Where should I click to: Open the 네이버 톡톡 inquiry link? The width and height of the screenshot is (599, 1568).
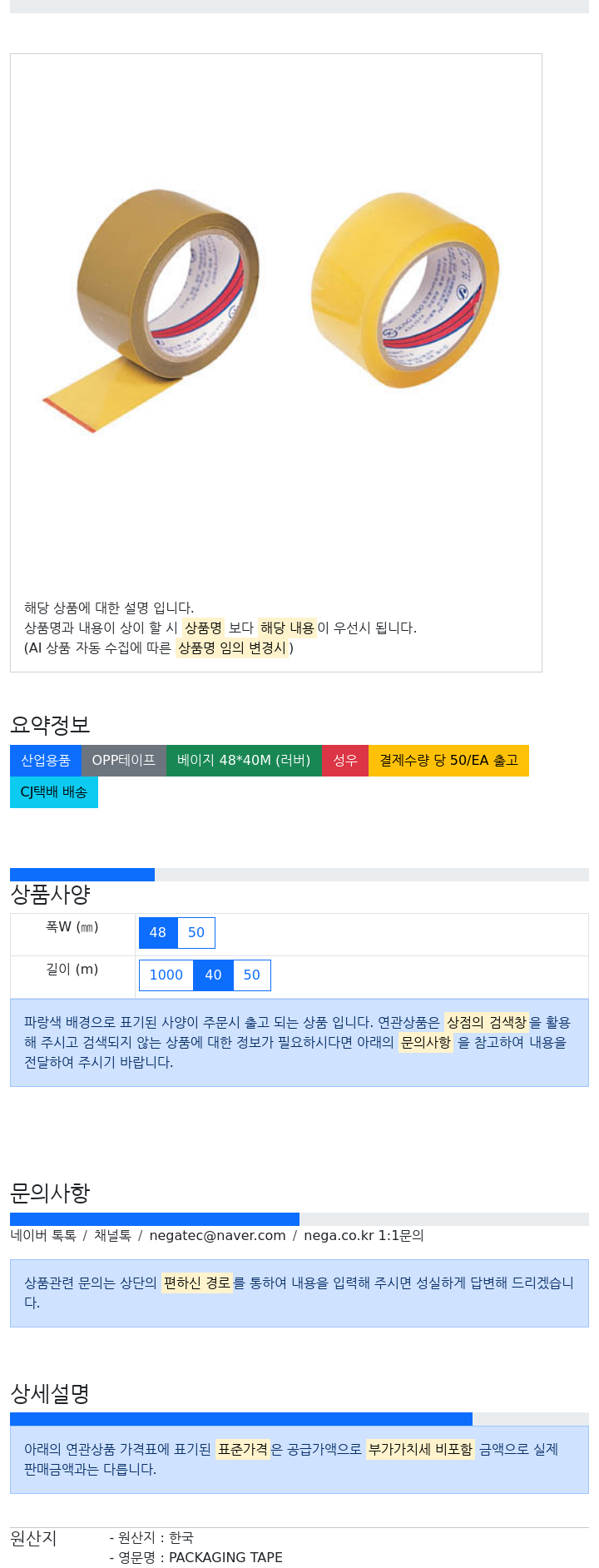pos(43,1236)
